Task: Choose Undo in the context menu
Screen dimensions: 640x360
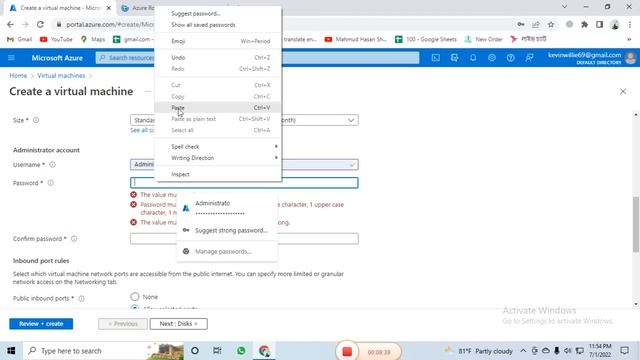Action: pos(218,58)
